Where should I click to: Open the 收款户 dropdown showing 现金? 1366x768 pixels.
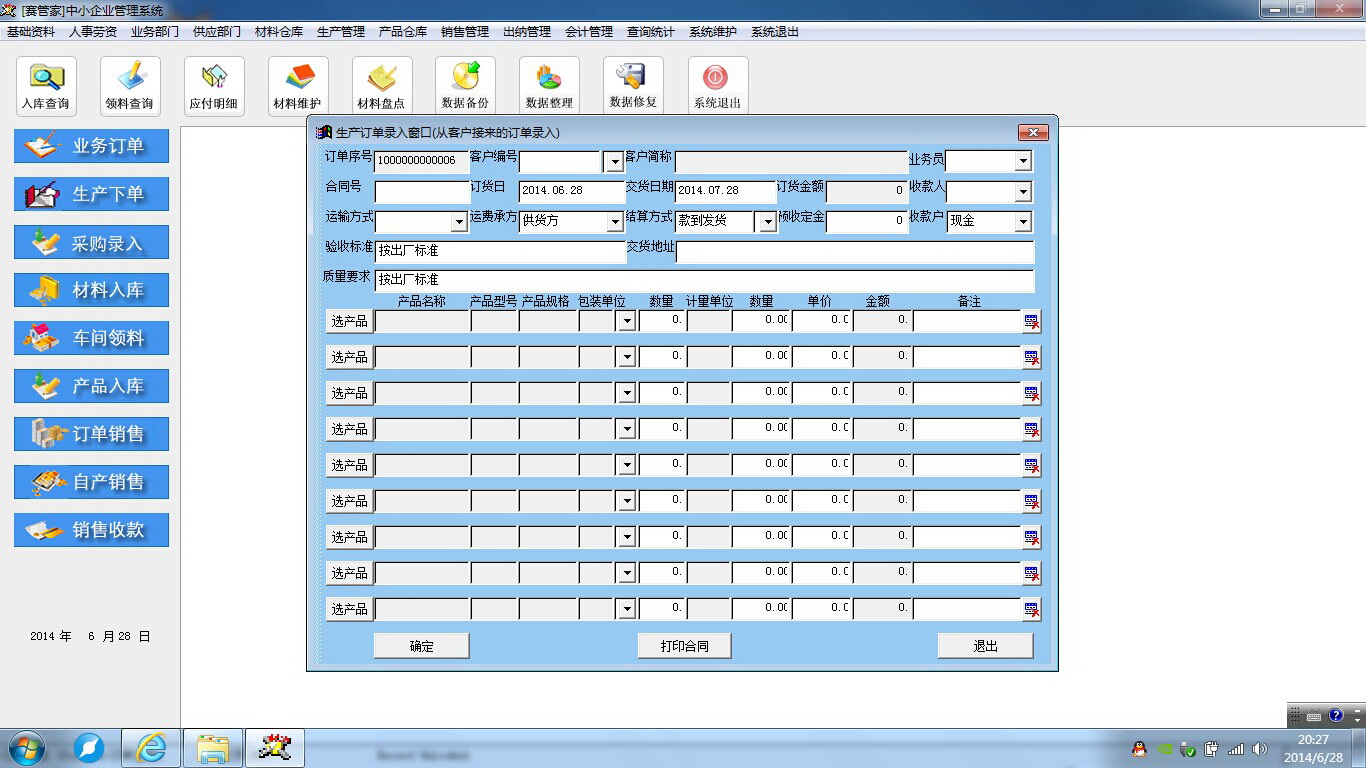coord(1022,222)
